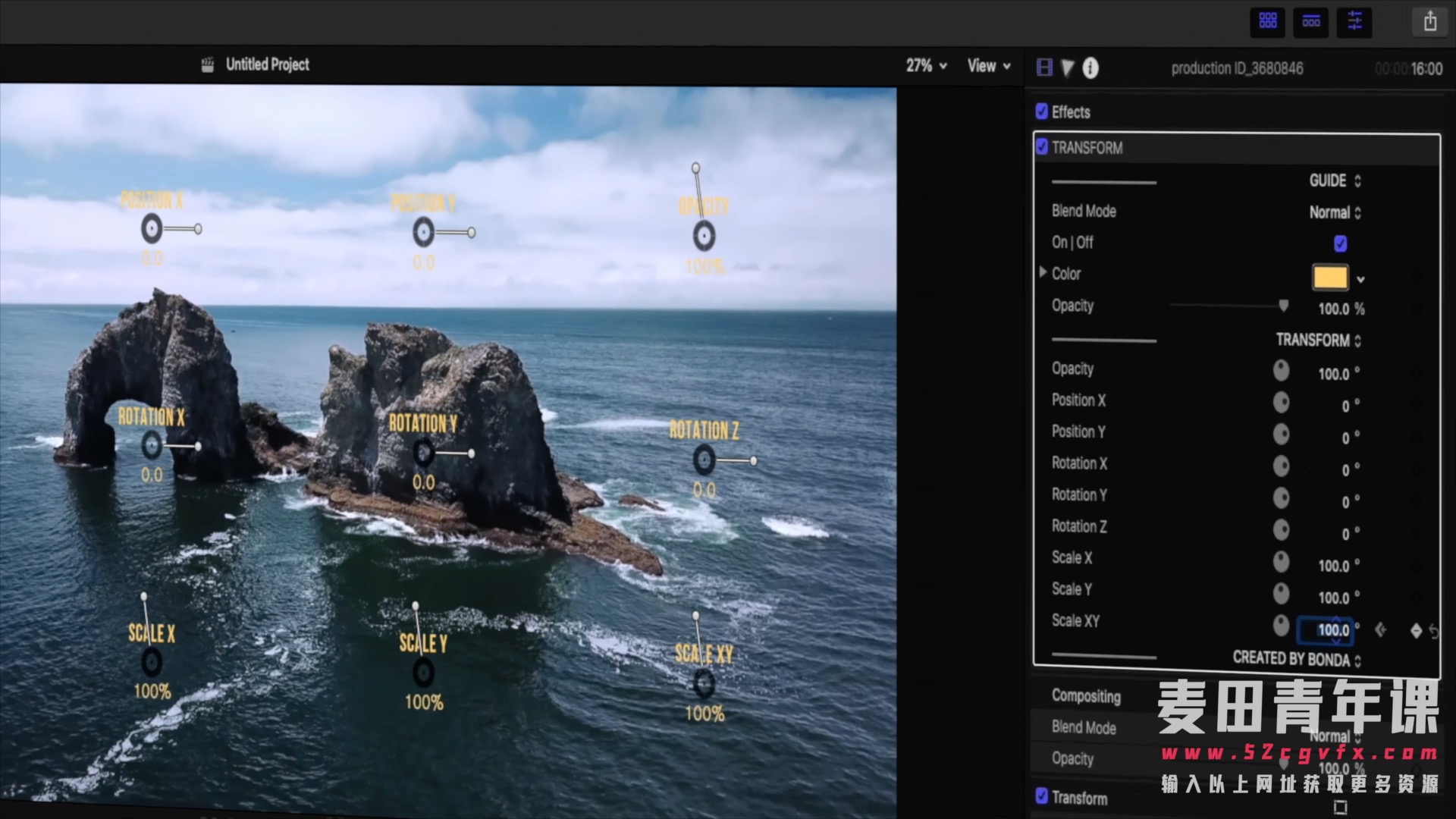Click the grid view icon top right
The width and height of the screenshot is (1456, 819).
1267,21
